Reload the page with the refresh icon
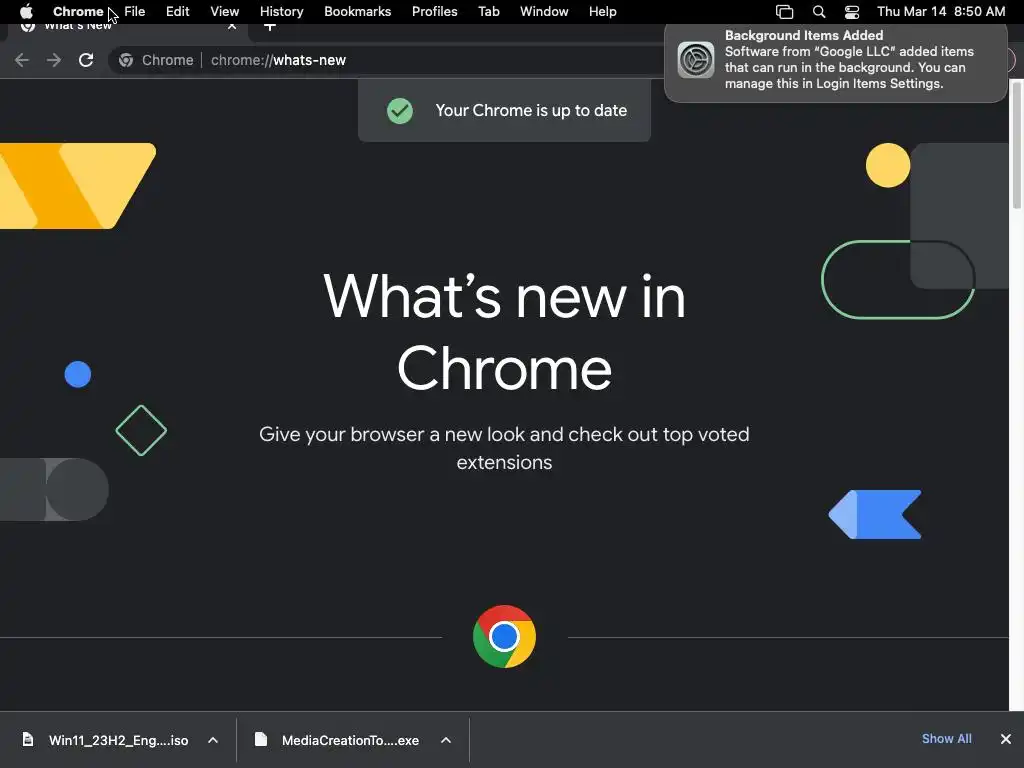This screenshot has width=1024, height=768. pos(86,60)
